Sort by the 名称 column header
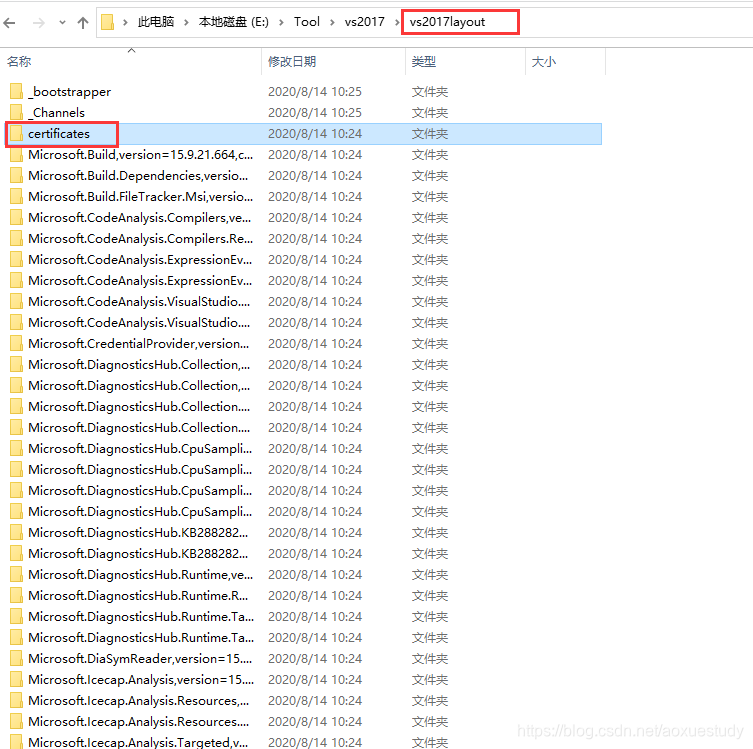The height and width of the screenshot is (749, 753). coord(19,61)
